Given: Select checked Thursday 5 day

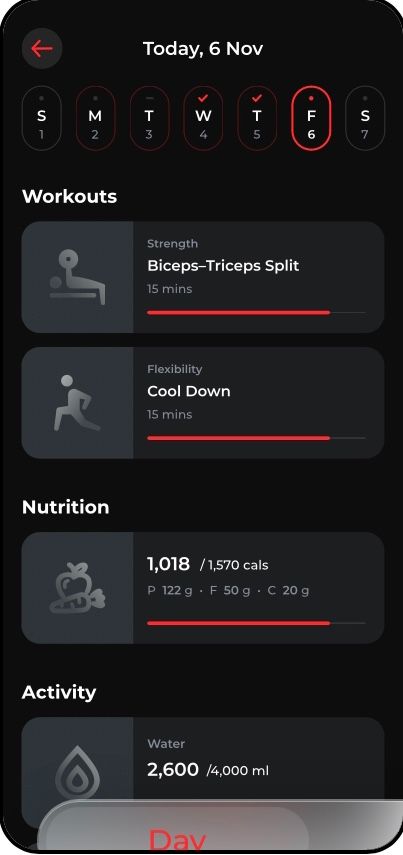Looking at the screenshot, I should [x=257, y=118].
